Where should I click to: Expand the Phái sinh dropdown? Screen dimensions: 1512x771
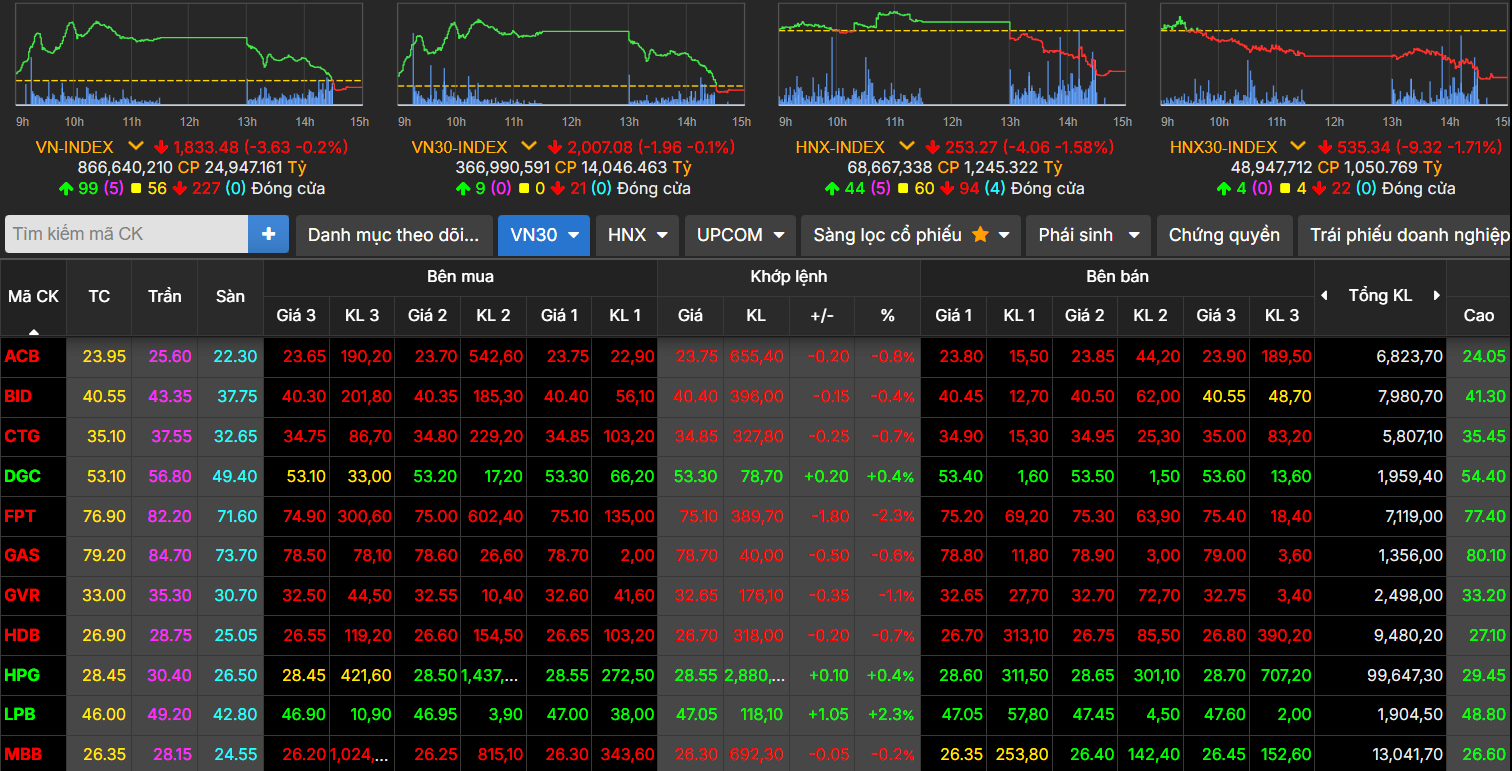[1088, 235]
